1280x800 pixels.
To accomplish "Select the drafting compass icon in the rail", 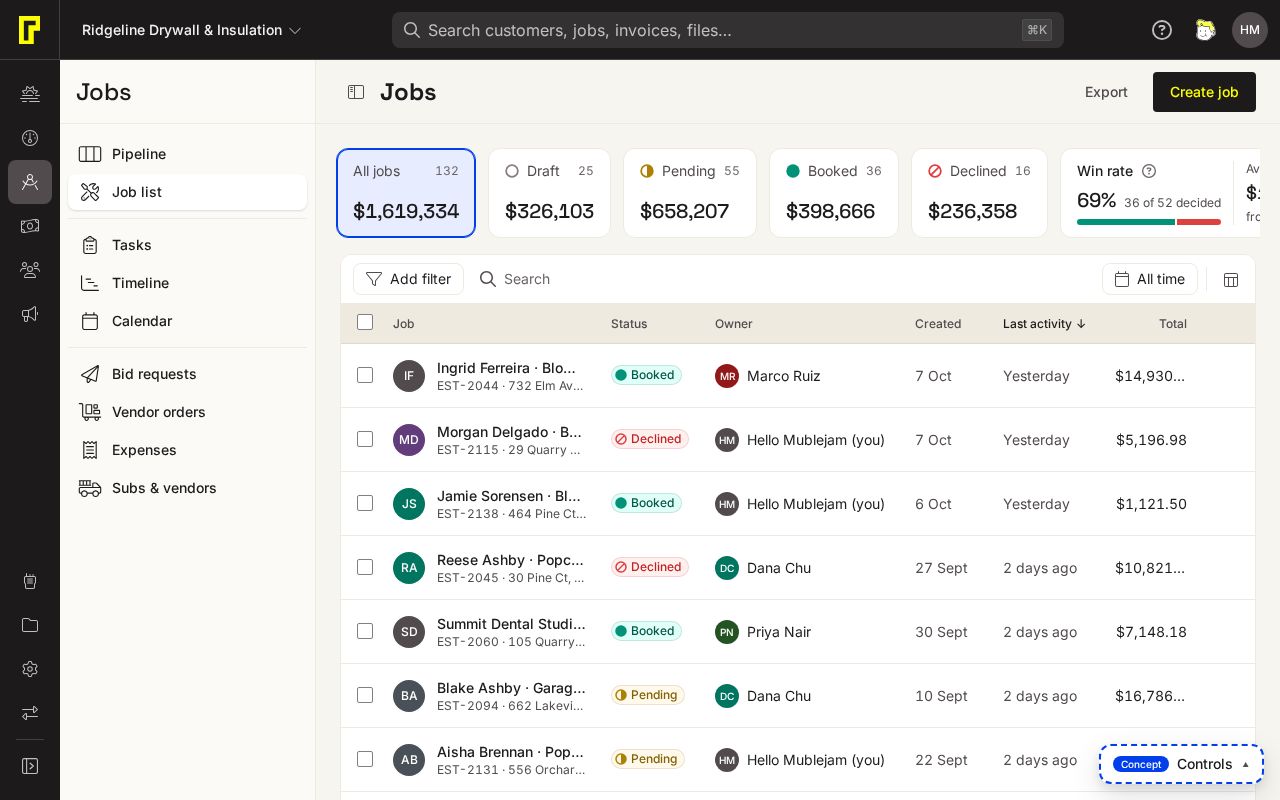I will (x=30, y=182).
